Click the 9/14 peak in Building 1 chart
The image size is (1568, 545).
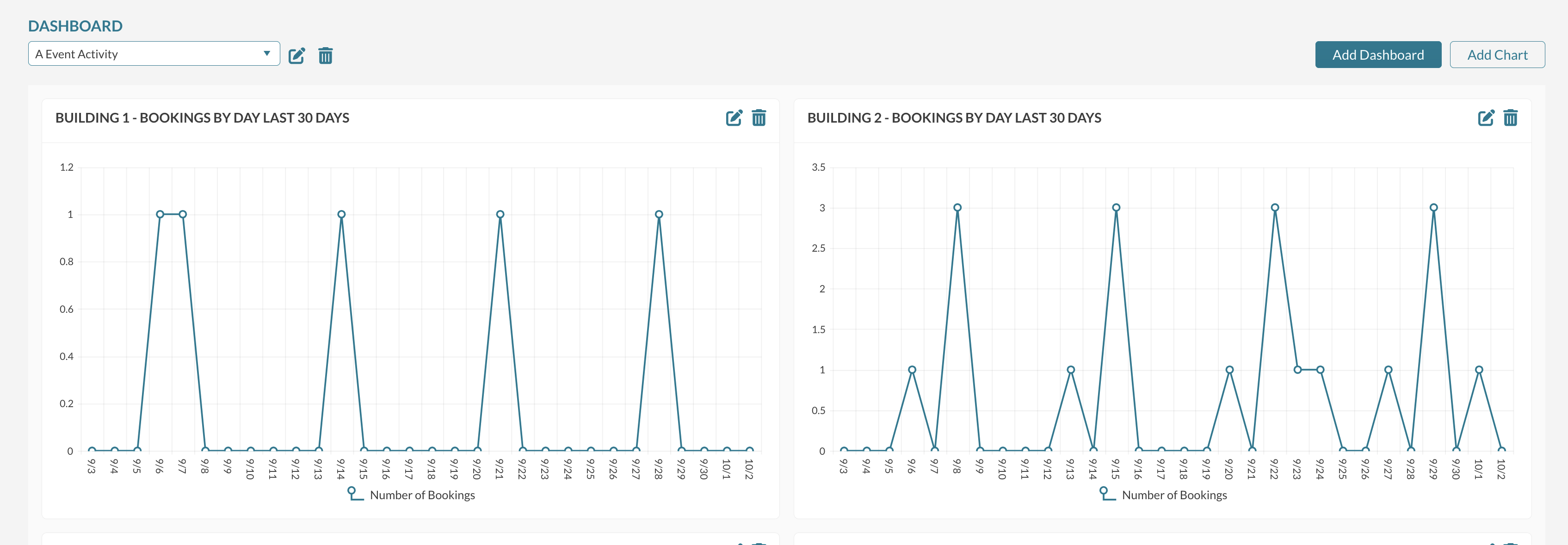coord(341,214)
